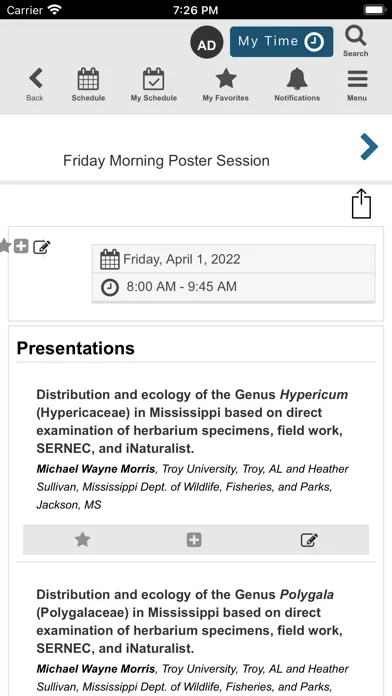Share the session using share icon
This screenshot has height=696, width=392.
pyautogui.click(x=361, y=204)
